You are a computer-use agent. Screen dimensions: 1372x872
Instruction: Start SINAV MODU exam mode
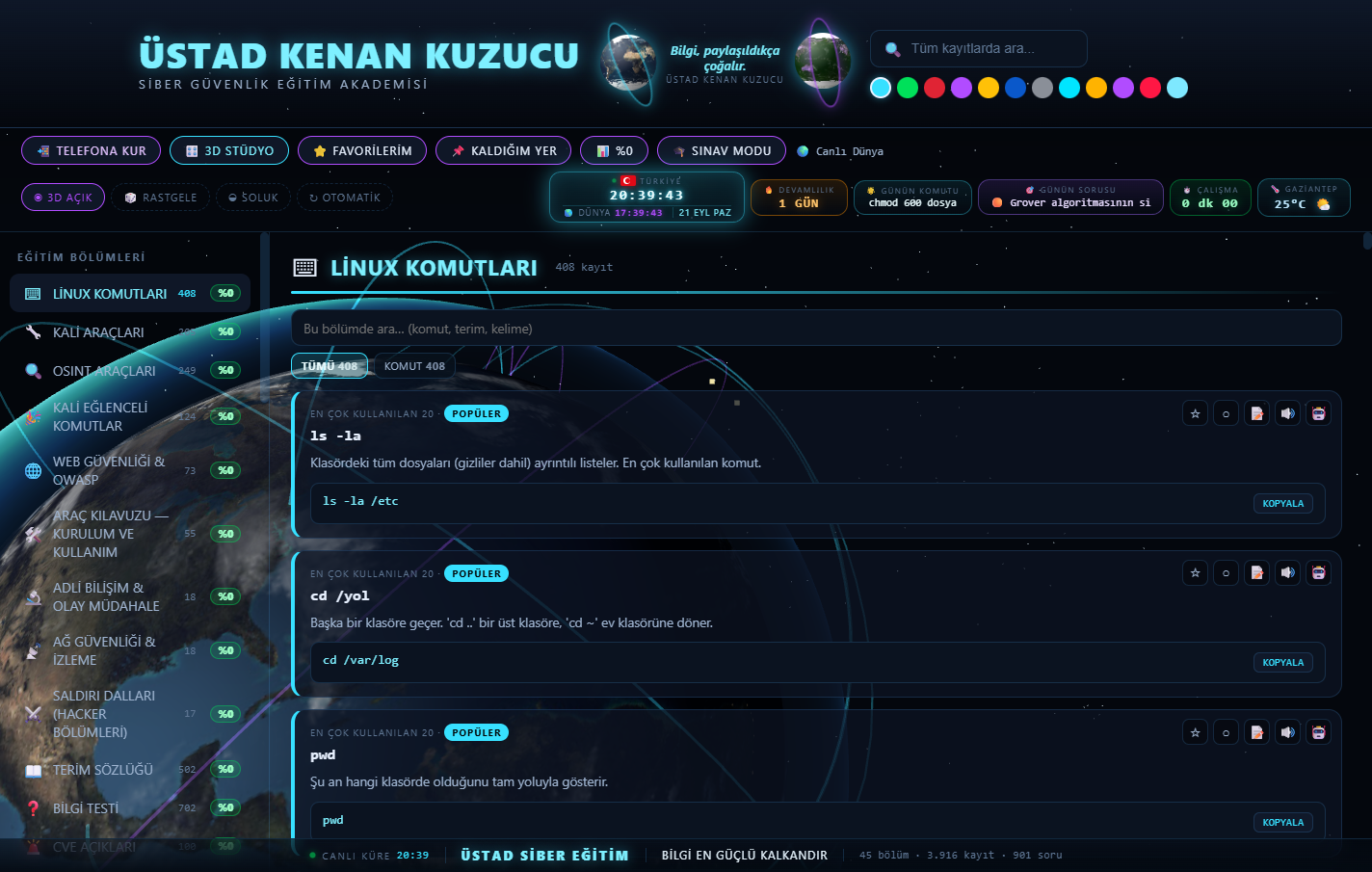click(722, 150)
